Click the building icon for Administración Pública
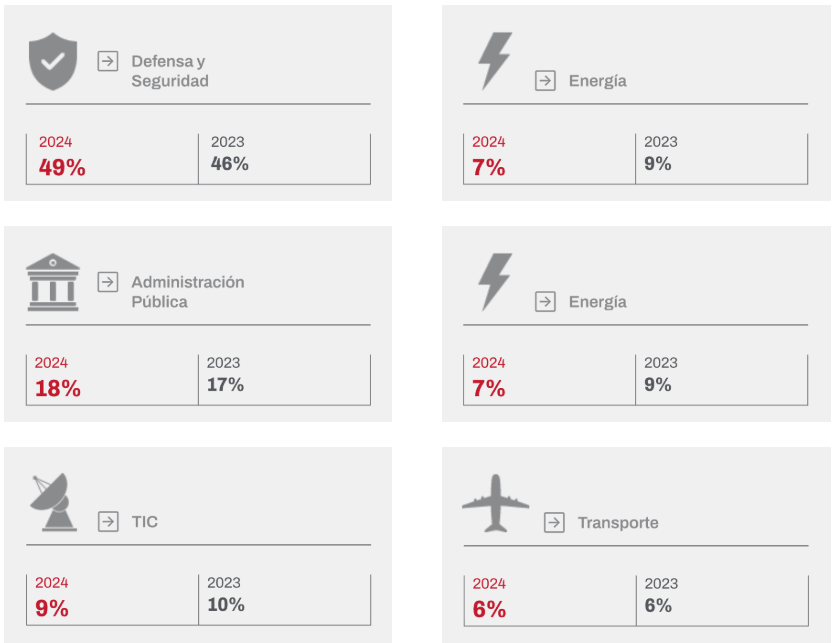This screenshot has width=835, height=643. pos(53,282)
